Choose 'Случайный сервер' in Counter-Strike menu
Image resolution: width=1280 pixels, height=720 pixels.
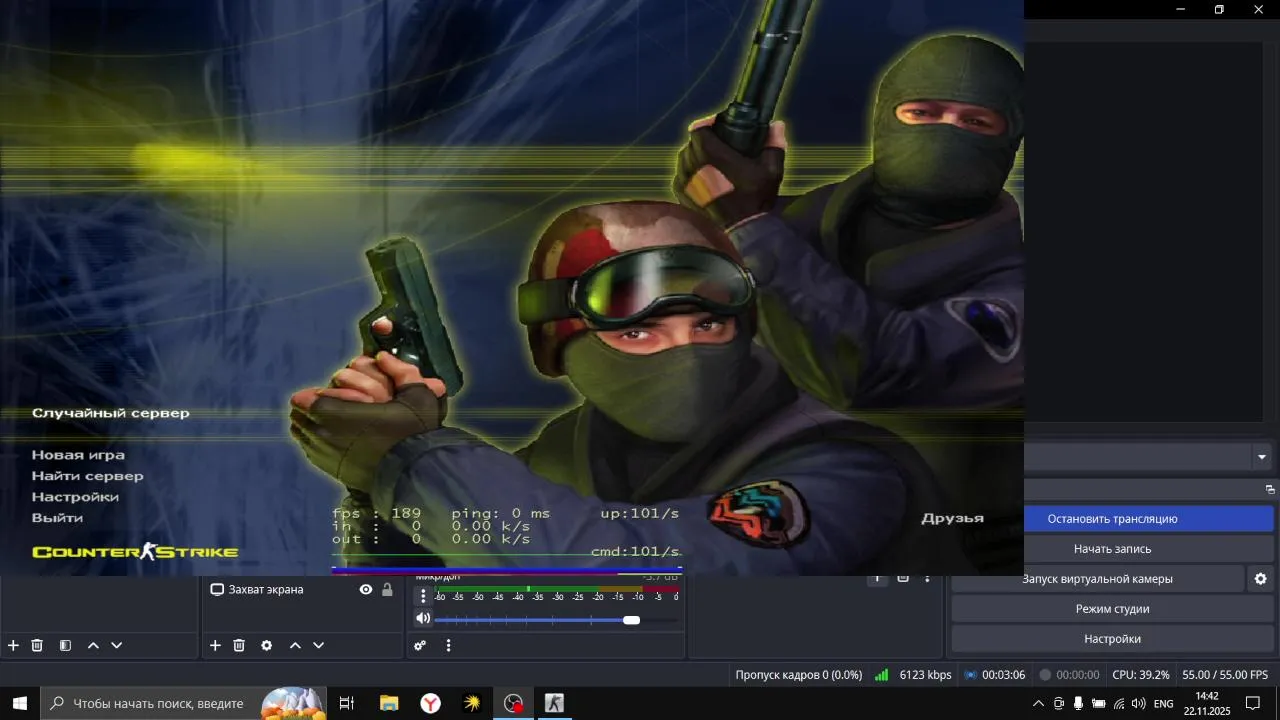[110, 413]
